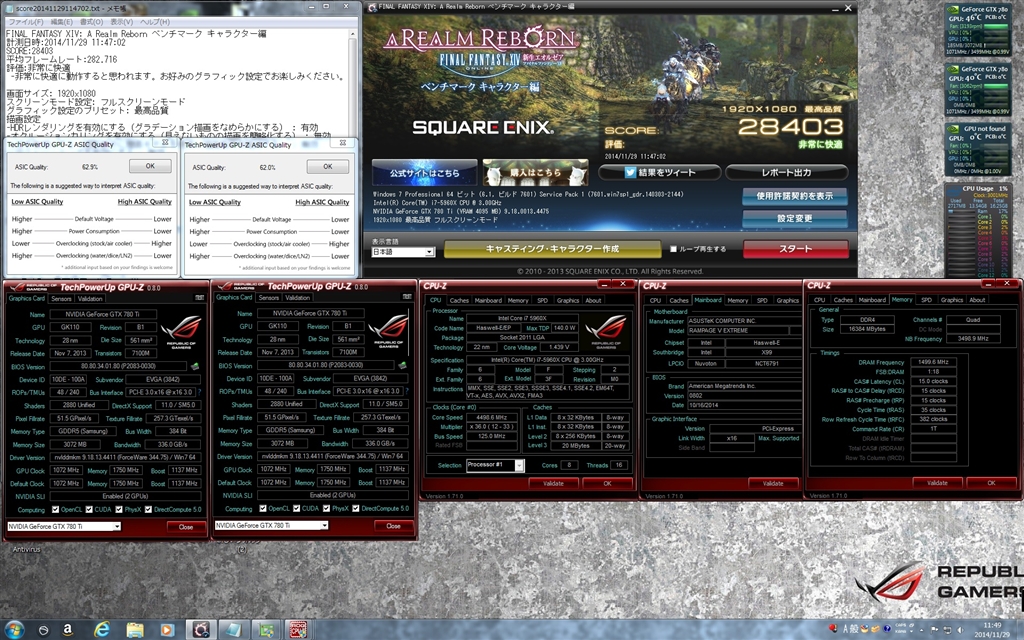
Task: Toggle PhysX checkbox in right GPU-Z window
Action: click(x=327, y=508)
